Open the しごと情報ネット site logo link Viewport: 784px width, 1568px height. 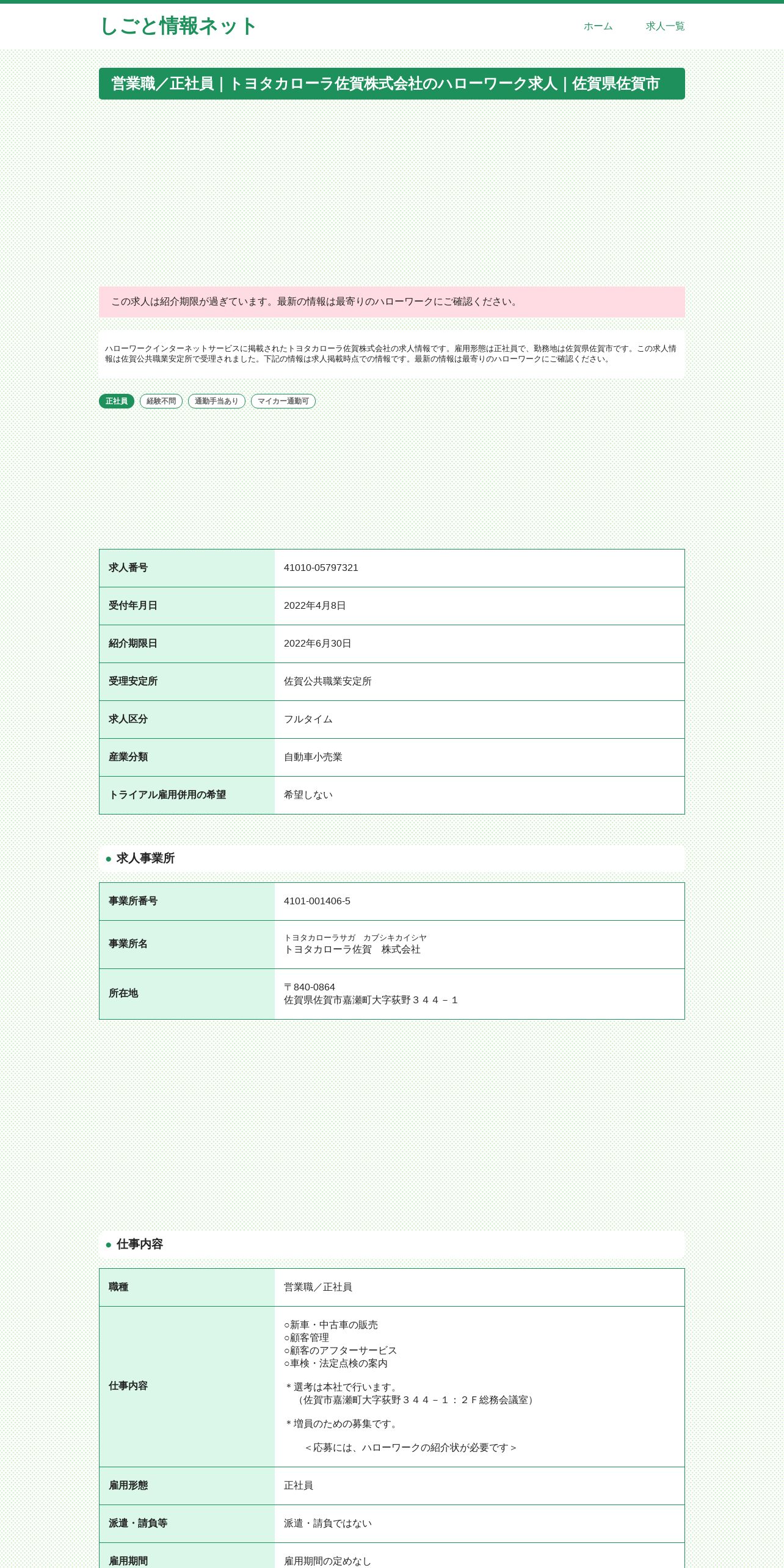(178, 26)
